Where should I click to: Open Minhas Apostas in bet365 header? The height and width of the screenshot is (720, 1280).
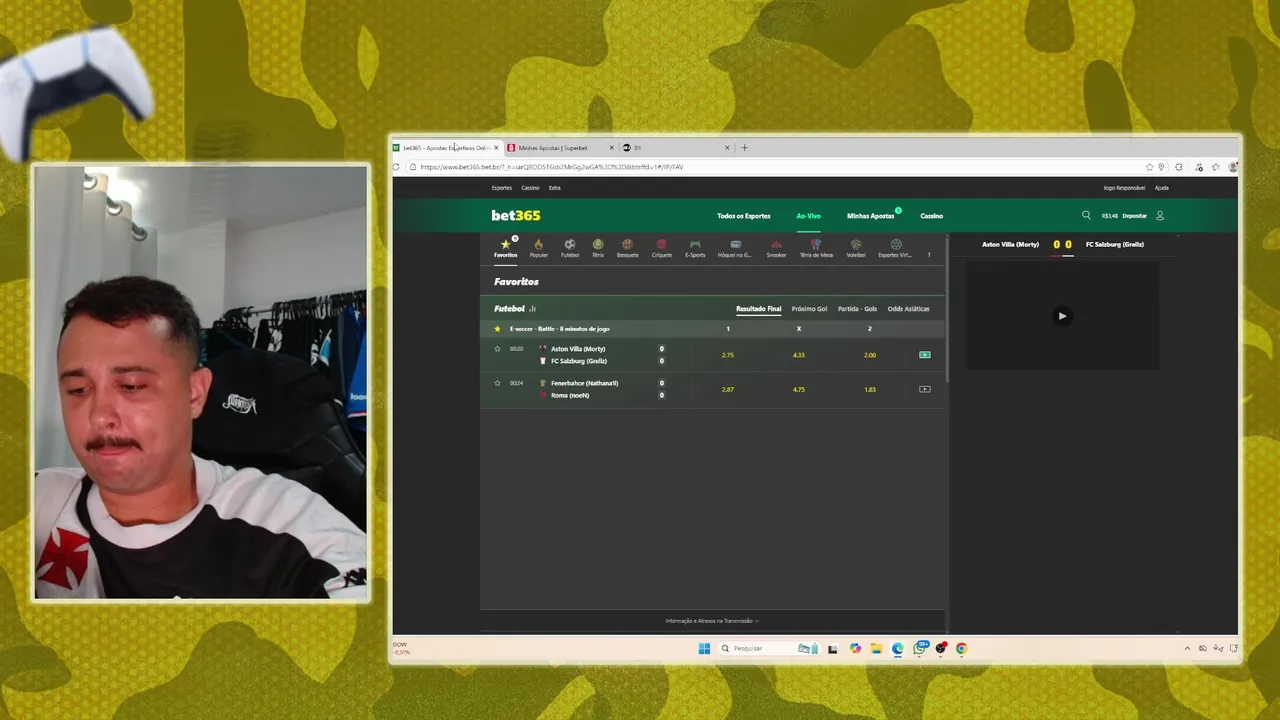871,216
